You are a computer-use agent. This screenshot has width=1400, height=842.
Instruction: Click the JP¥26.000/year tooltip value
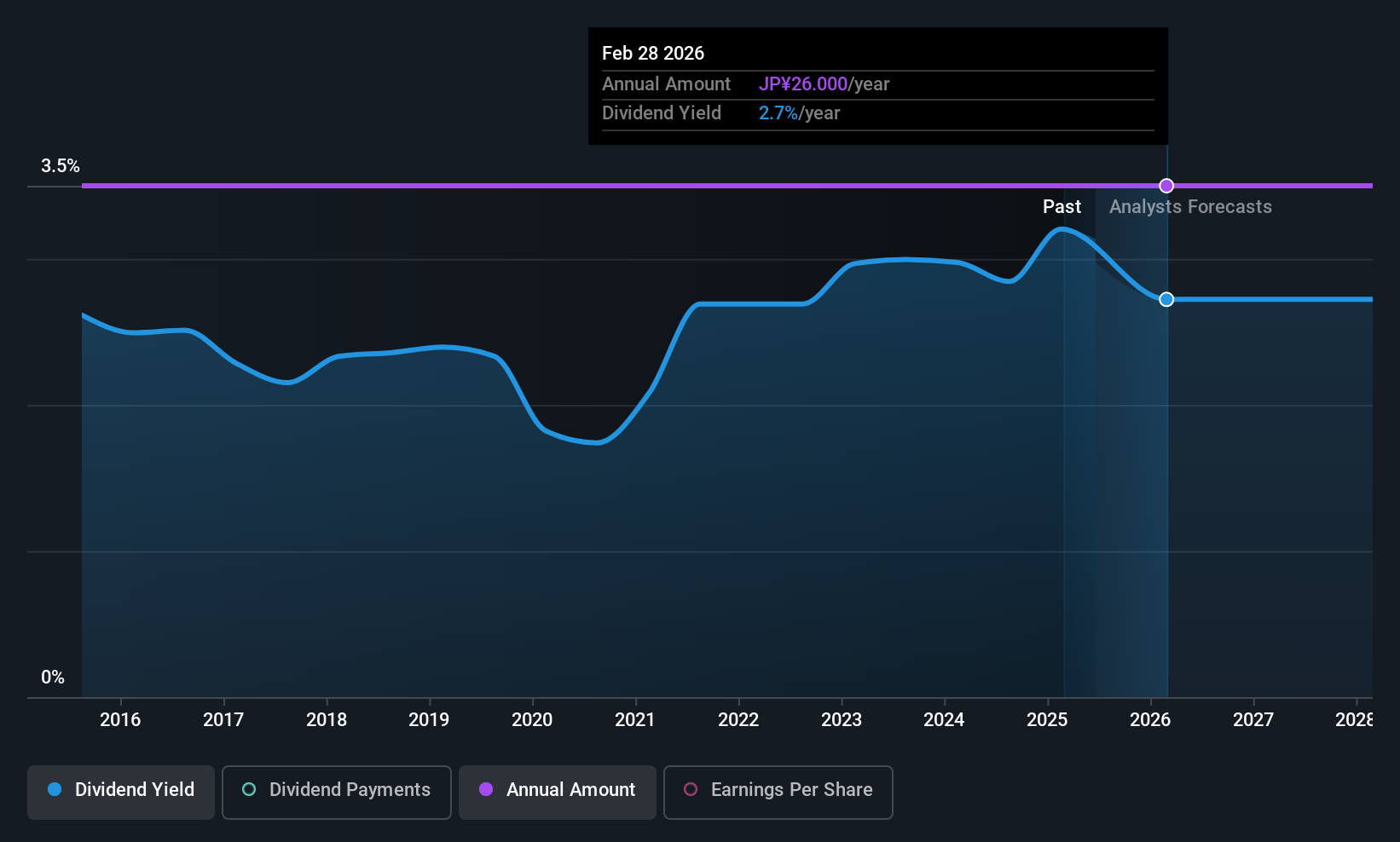(824, 84)
